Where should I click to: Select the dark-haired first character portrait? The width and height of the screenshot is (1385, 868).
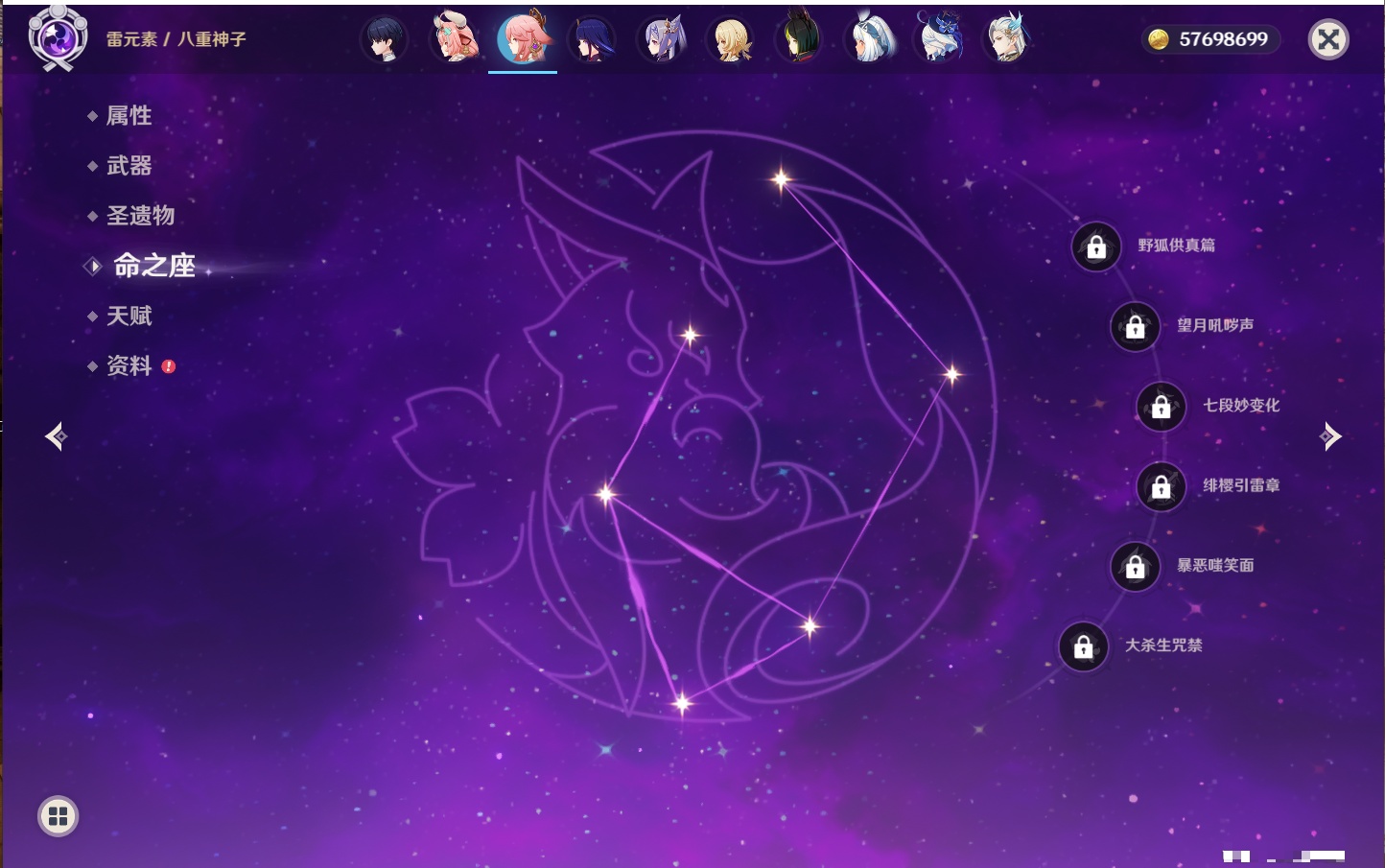pos(385,39)
